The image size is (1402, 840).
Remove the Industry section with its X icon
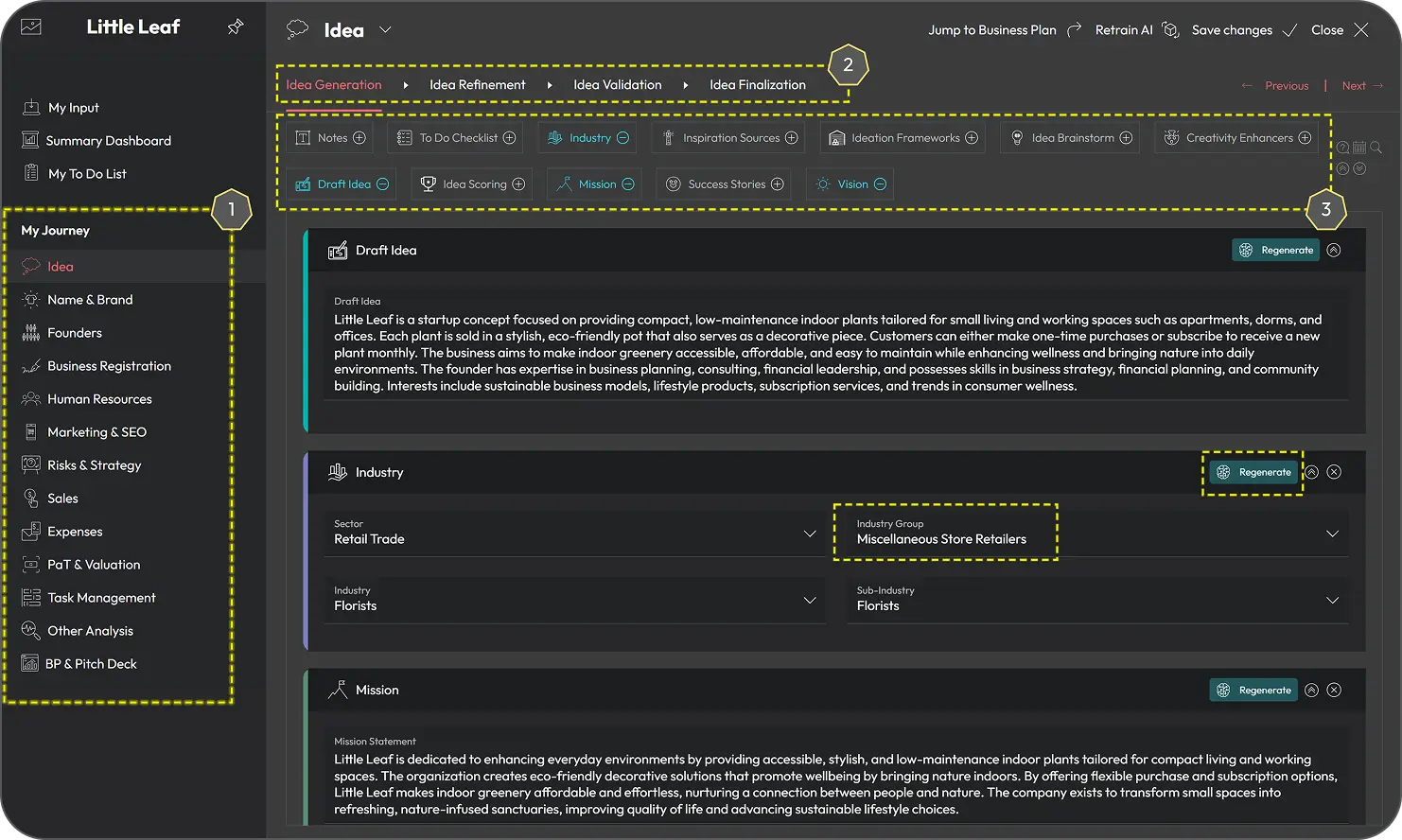coord(1334,472)
